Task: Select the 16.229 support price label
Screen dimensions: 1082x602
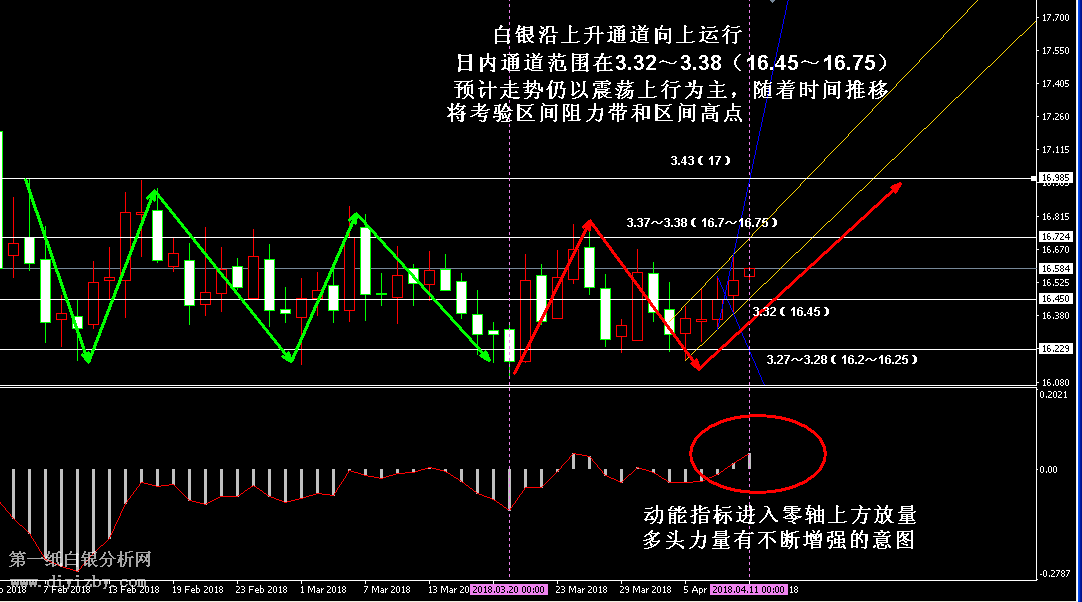Action: 1056,349
